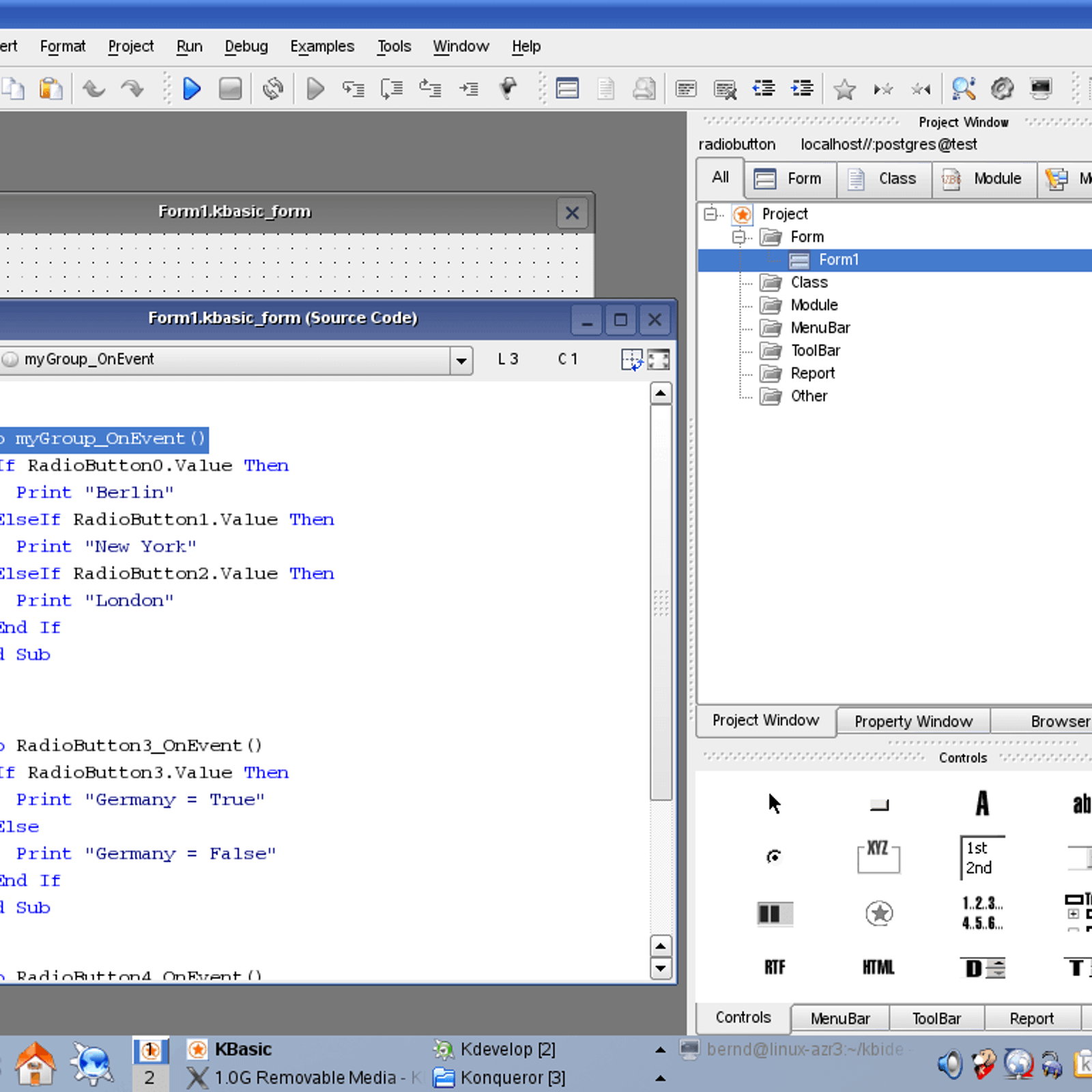Click the code editor scroll down arrow
Screen dimensions: 1092x1092
coord(661,968)
